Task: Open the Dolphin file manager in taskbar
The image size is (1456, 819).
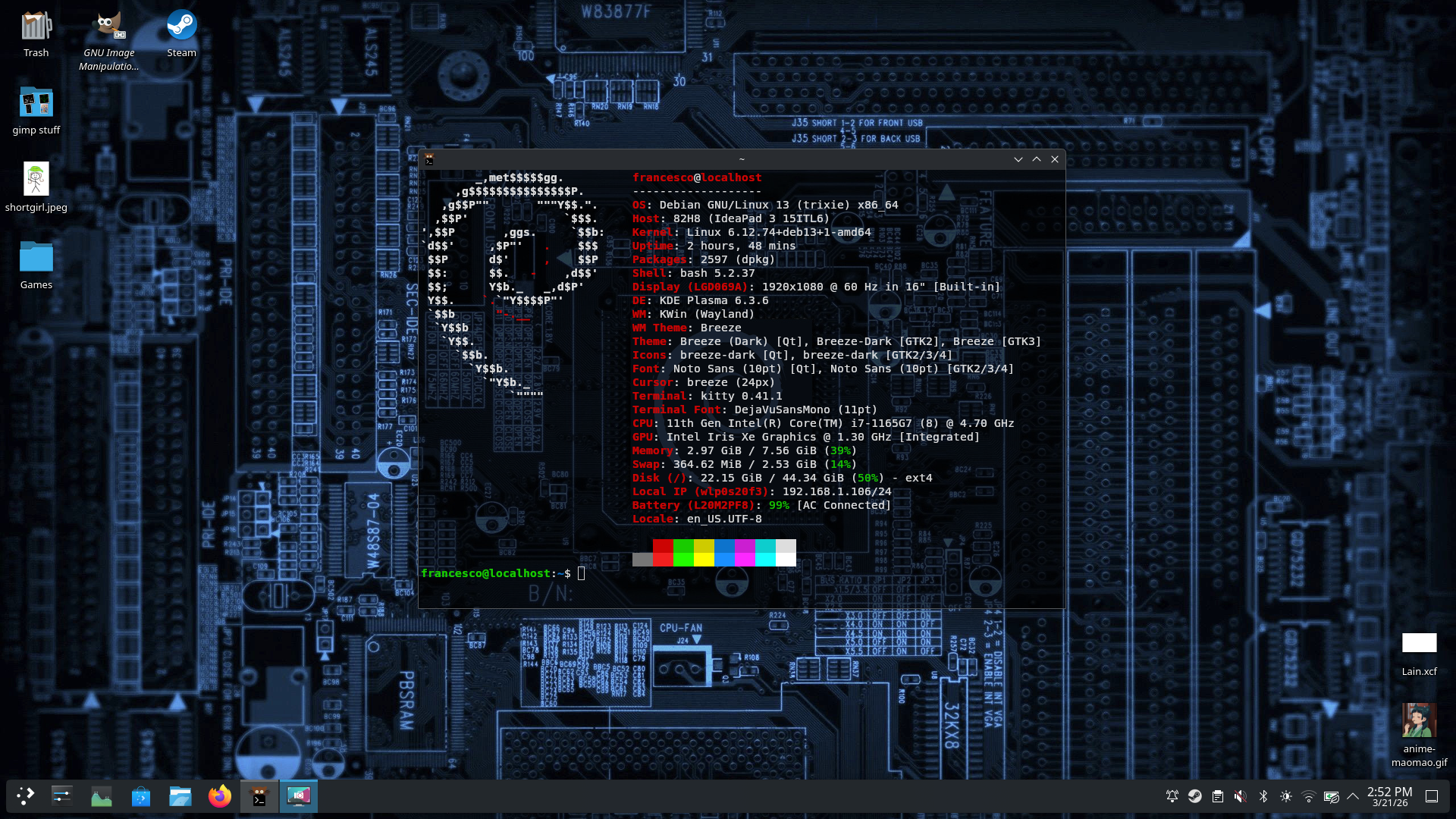Action: click(x=180, y=796)
